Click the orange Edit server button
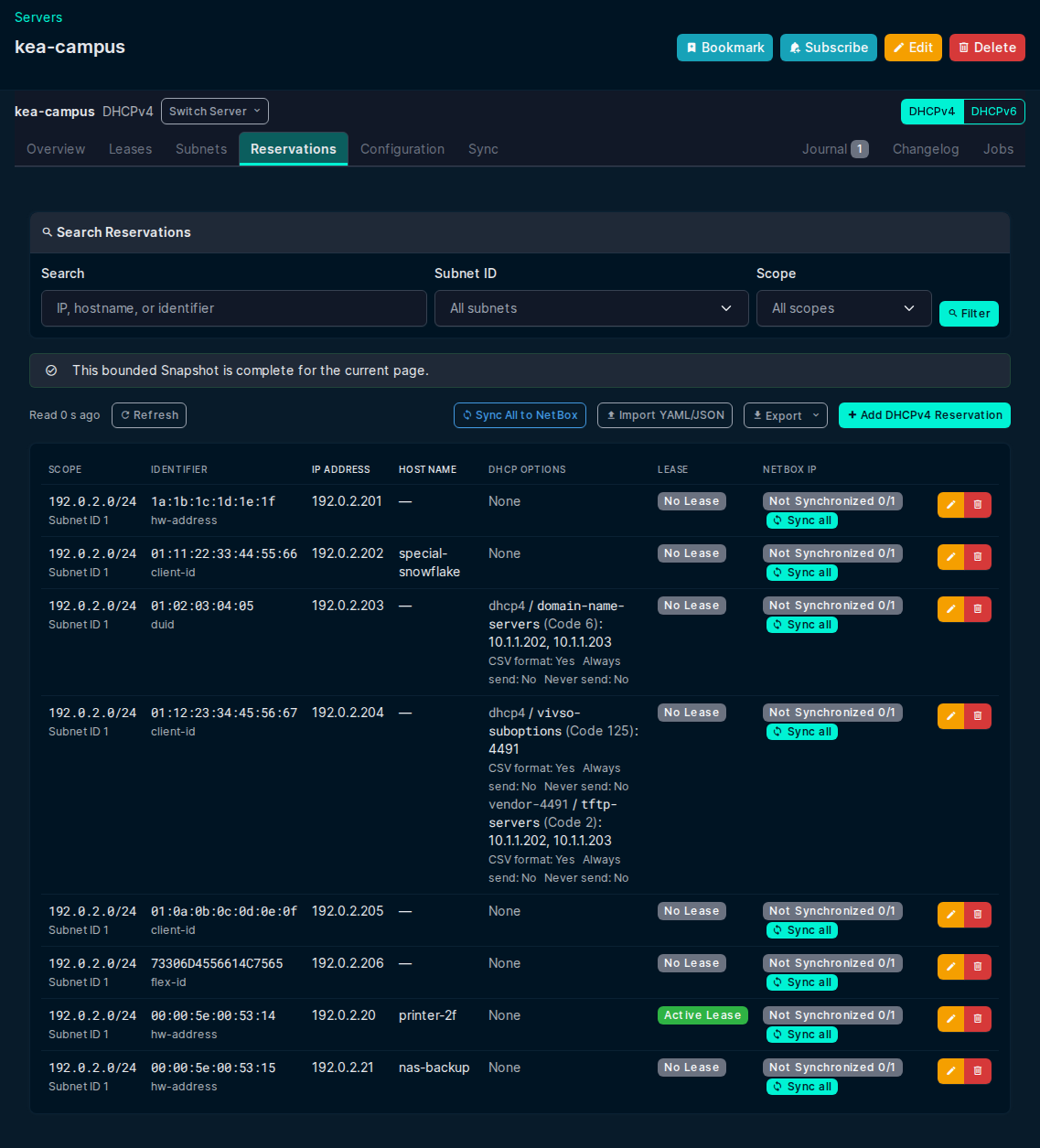1040x1148 pixels. (x=913, y=48)
